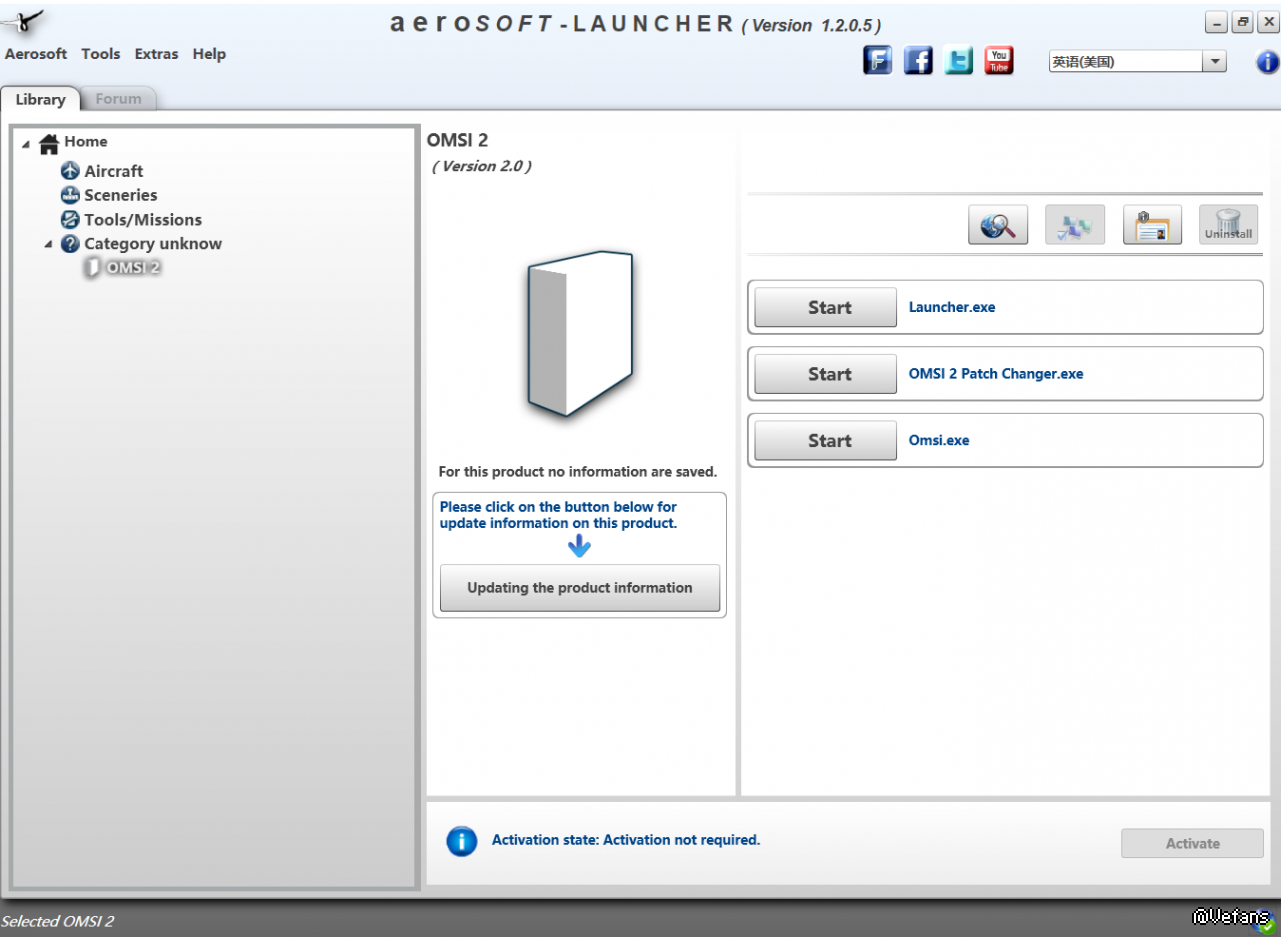Select Sceneries in the library tree
This screenshot has width=1281, height=937.
[x=120, y=195]
